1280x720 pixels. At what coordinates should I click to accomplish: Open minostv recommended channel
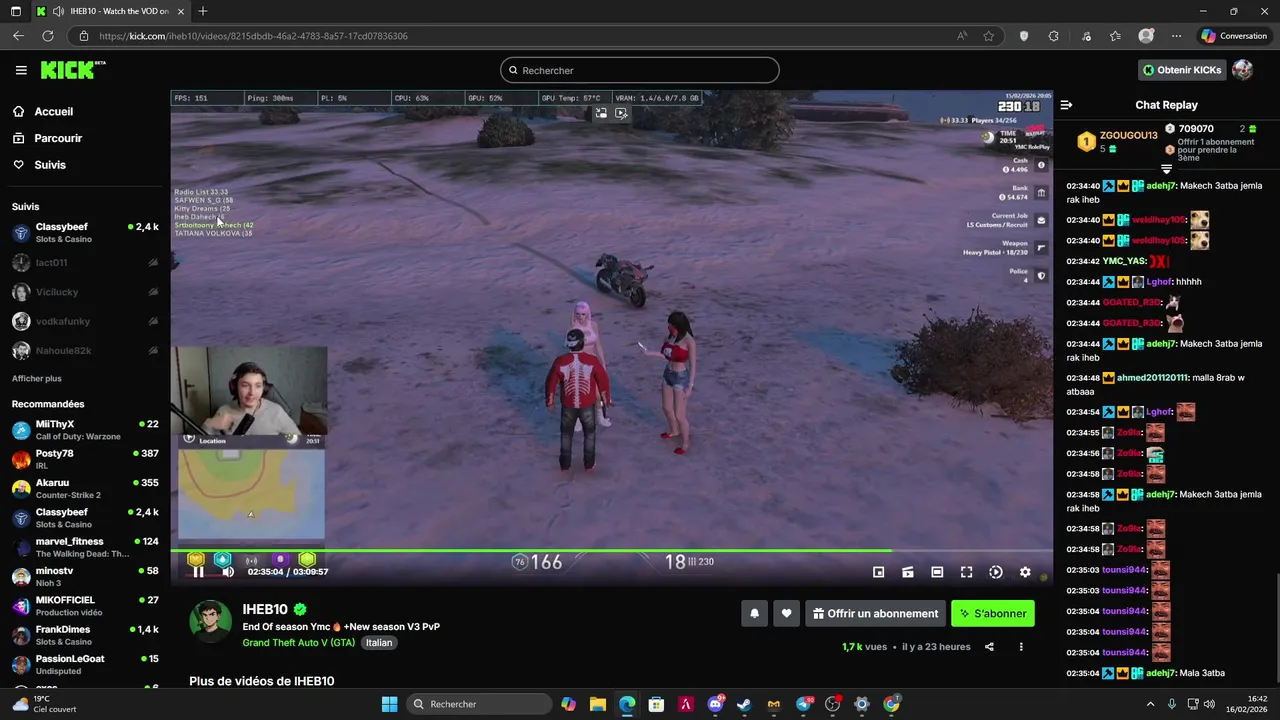click(85, 577)
